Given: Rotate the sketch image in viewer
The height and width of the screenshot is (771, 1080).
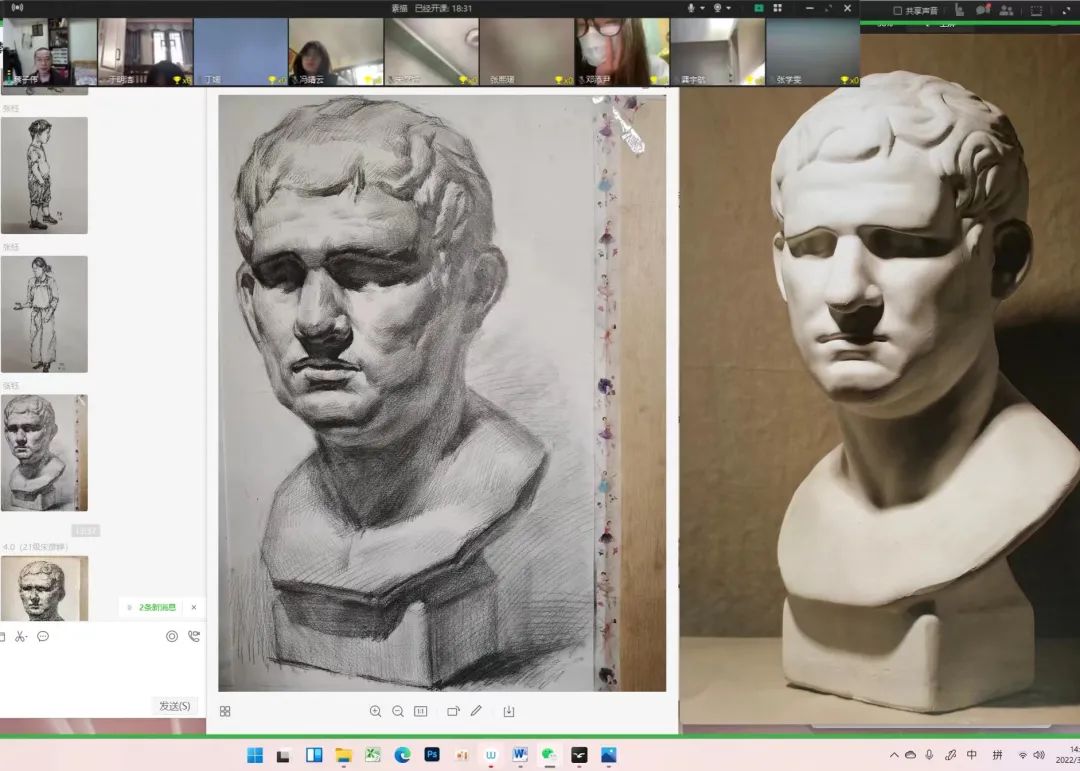Looking at the screenshot, I should (453, 711).
